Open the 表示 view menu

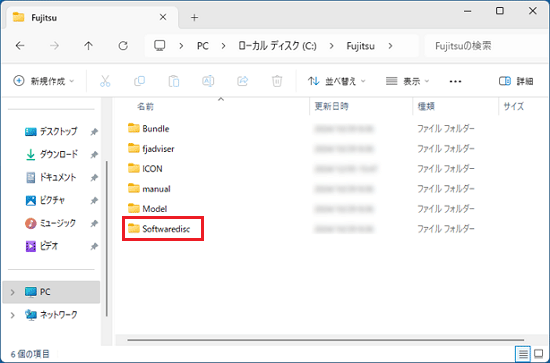point(407,81)
